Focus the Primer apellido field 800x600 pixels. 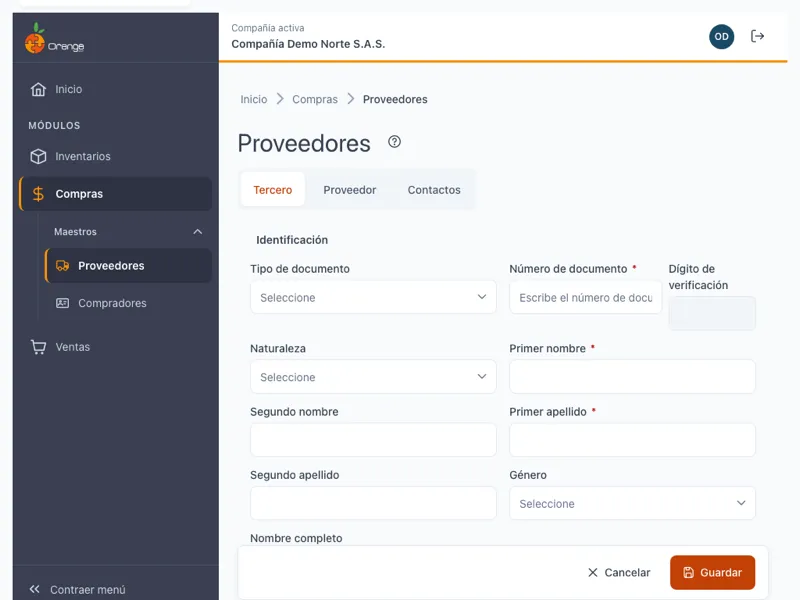[632, 440]
